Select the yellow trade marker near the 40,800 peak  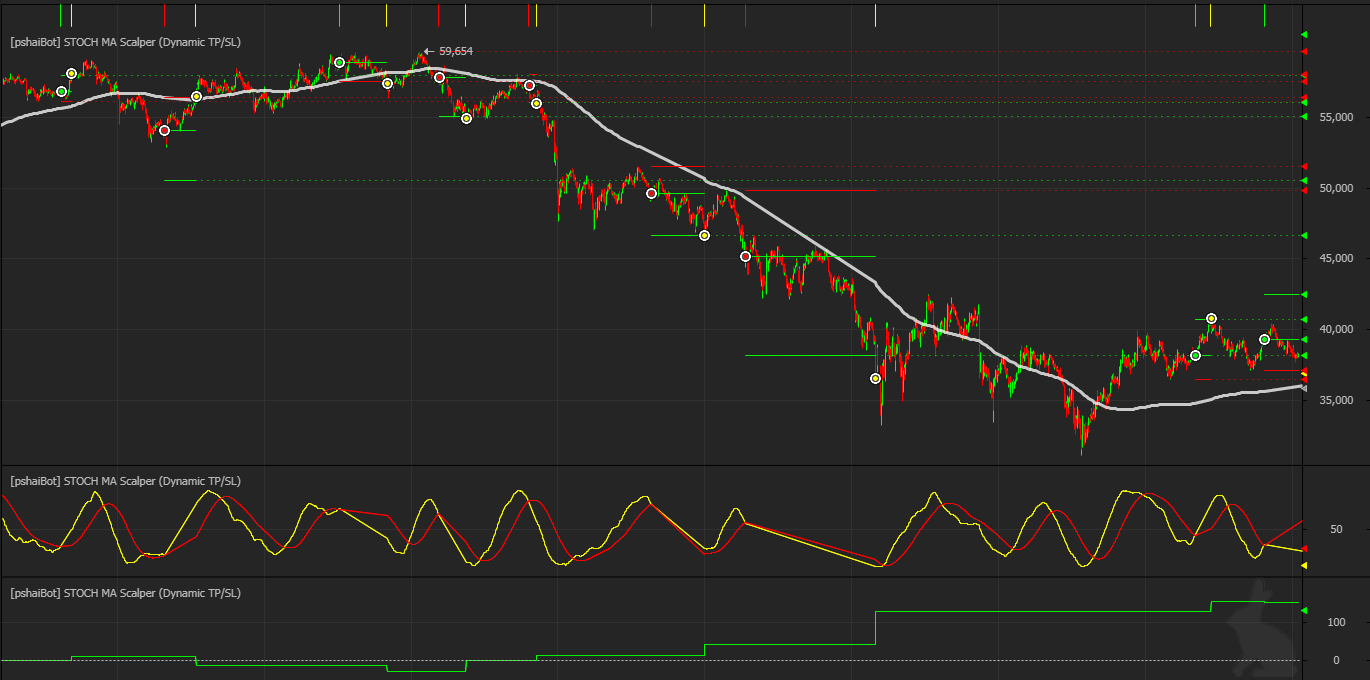1211,318
